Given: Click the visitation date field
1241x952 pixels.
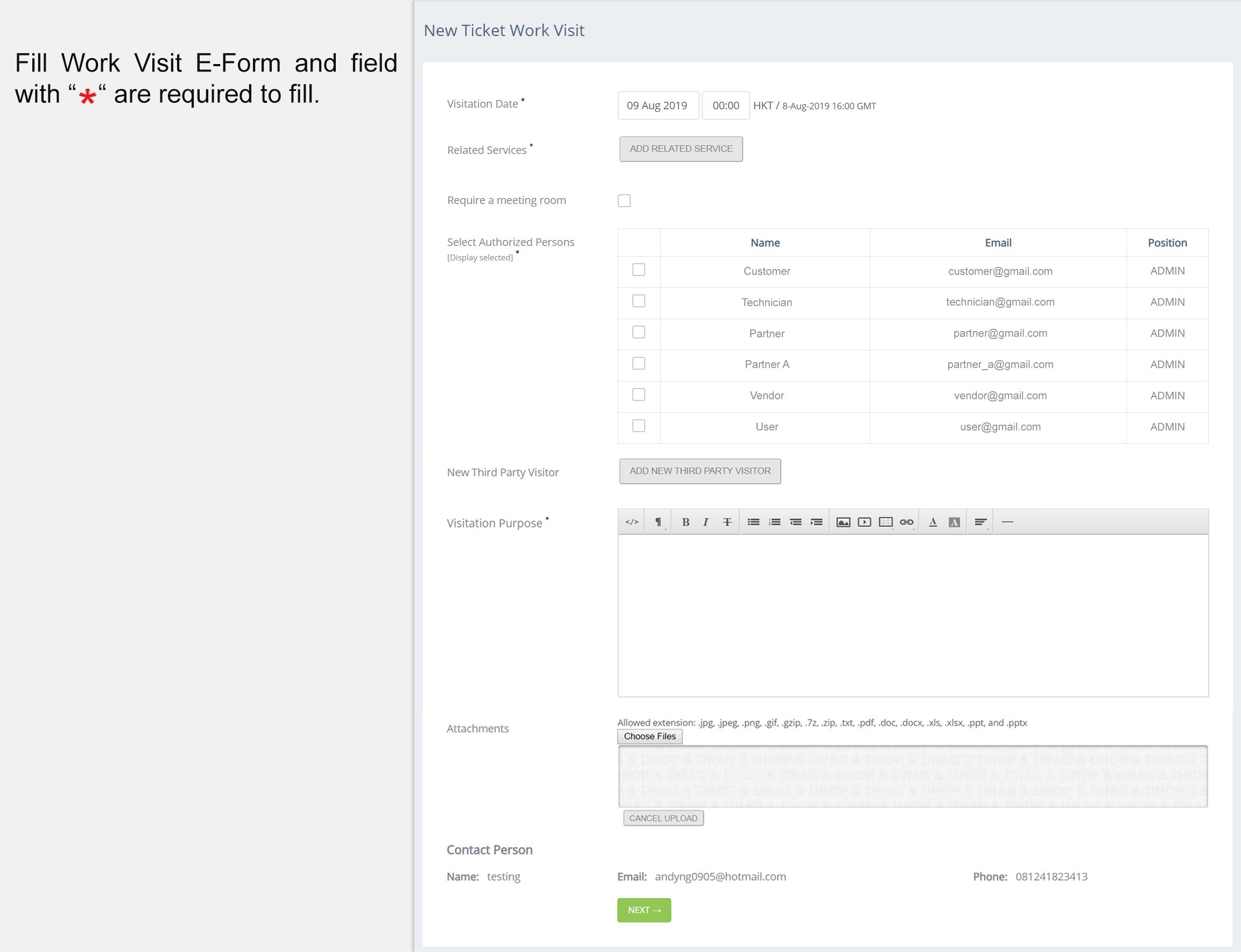Looking at the screenshot, I should click(657, 105).
